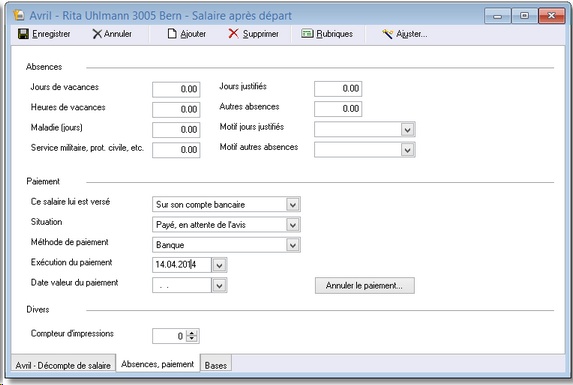The height and width of the screenshot is (385, 573).
Task: Click the Ajuster... label in toolbar
Action: click(412, 34)
